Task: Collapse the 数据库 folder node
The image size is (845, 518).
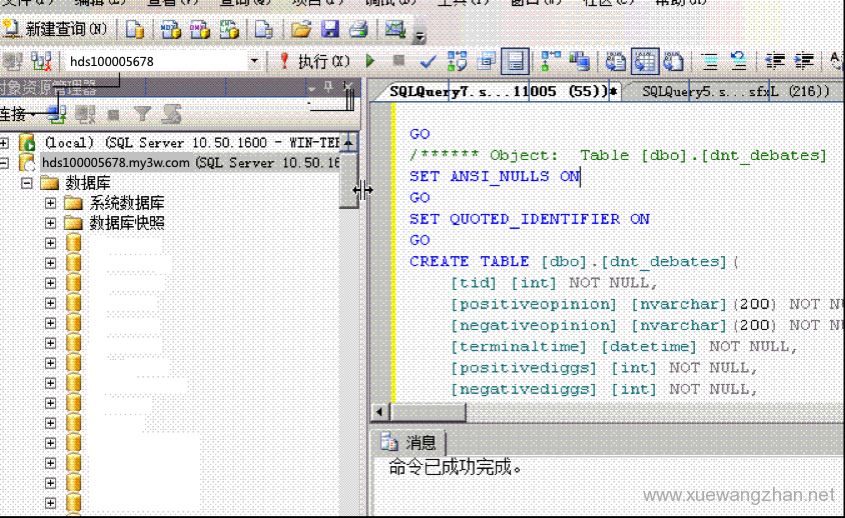Action: (x=27, y=183)
